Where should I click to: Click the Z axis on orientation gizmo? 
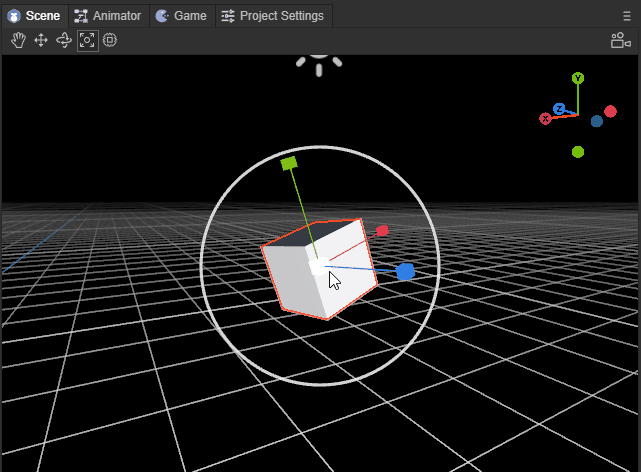tap(560, 108)
